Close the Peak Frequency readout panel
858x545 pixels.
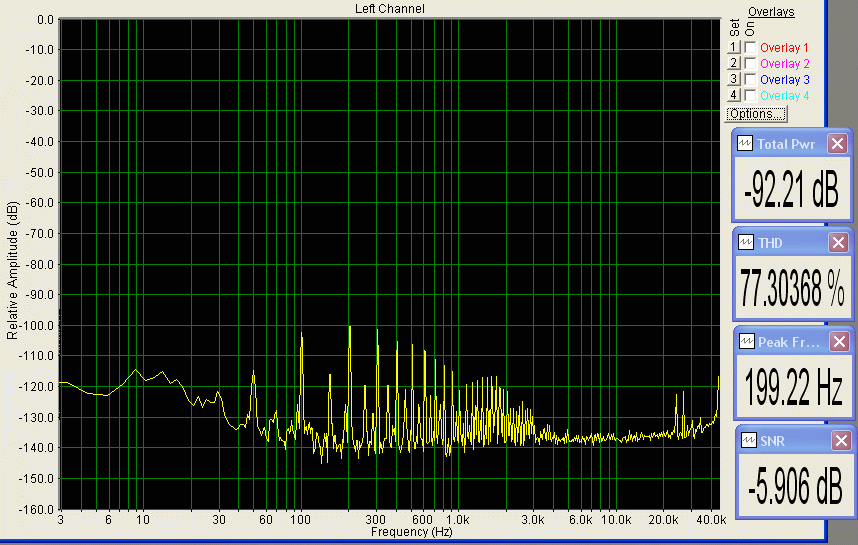click(x=839, y=341)
